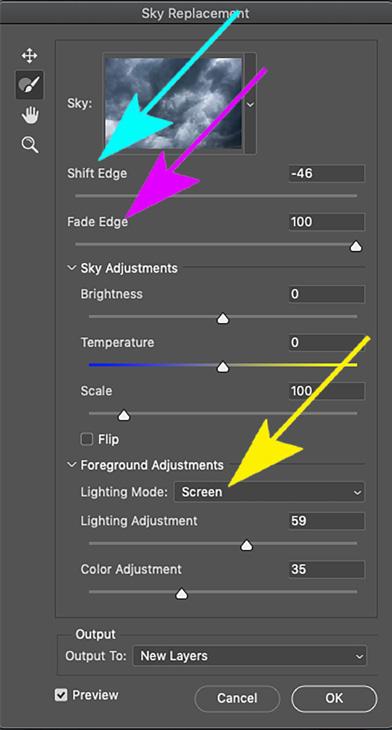Click the cloudy sky preview thumbnail
Image resolution: width=392 pixels, height=730 pixels.
[173, 103]
